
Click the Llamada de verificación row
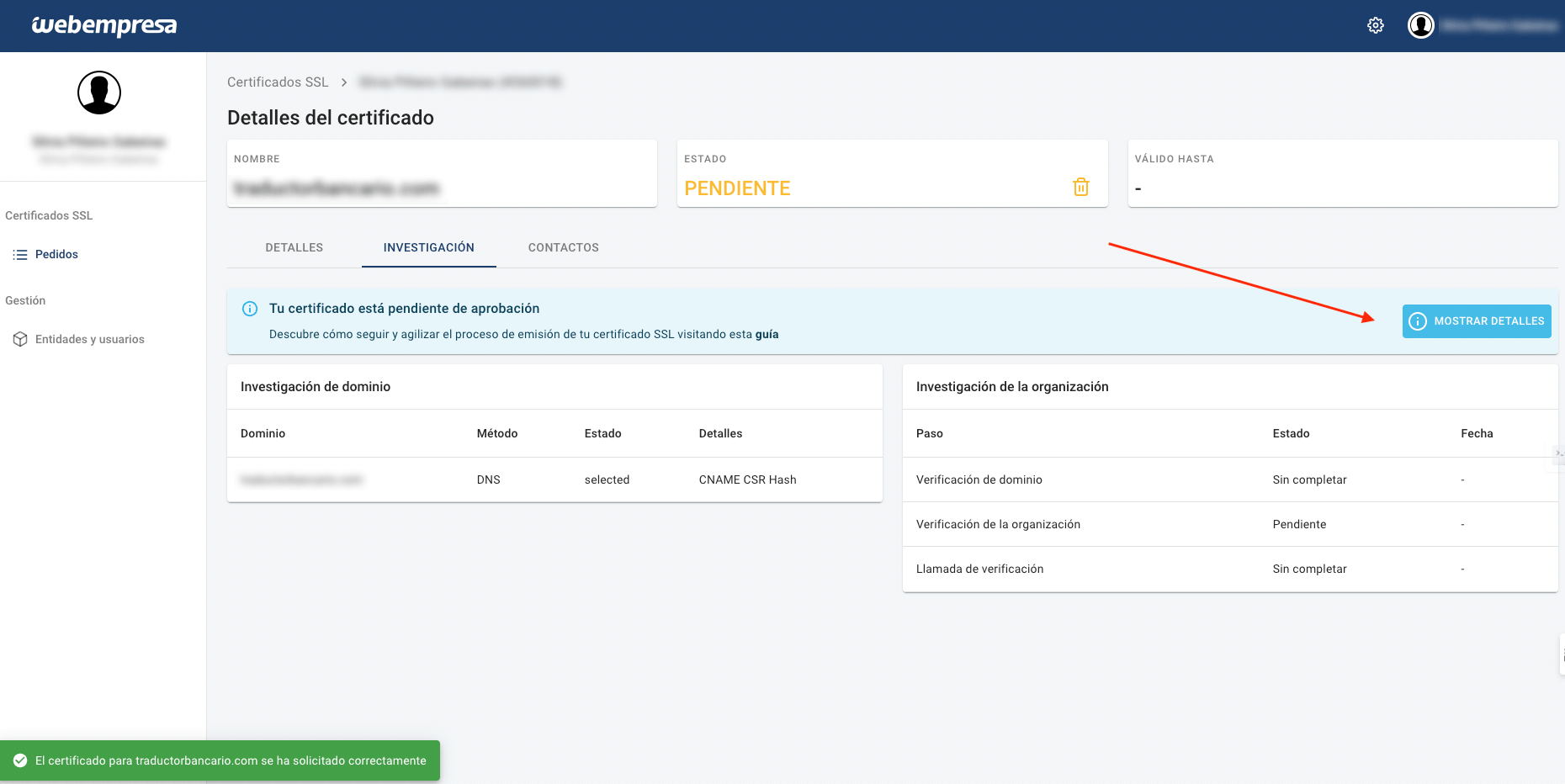point(1230,569)
